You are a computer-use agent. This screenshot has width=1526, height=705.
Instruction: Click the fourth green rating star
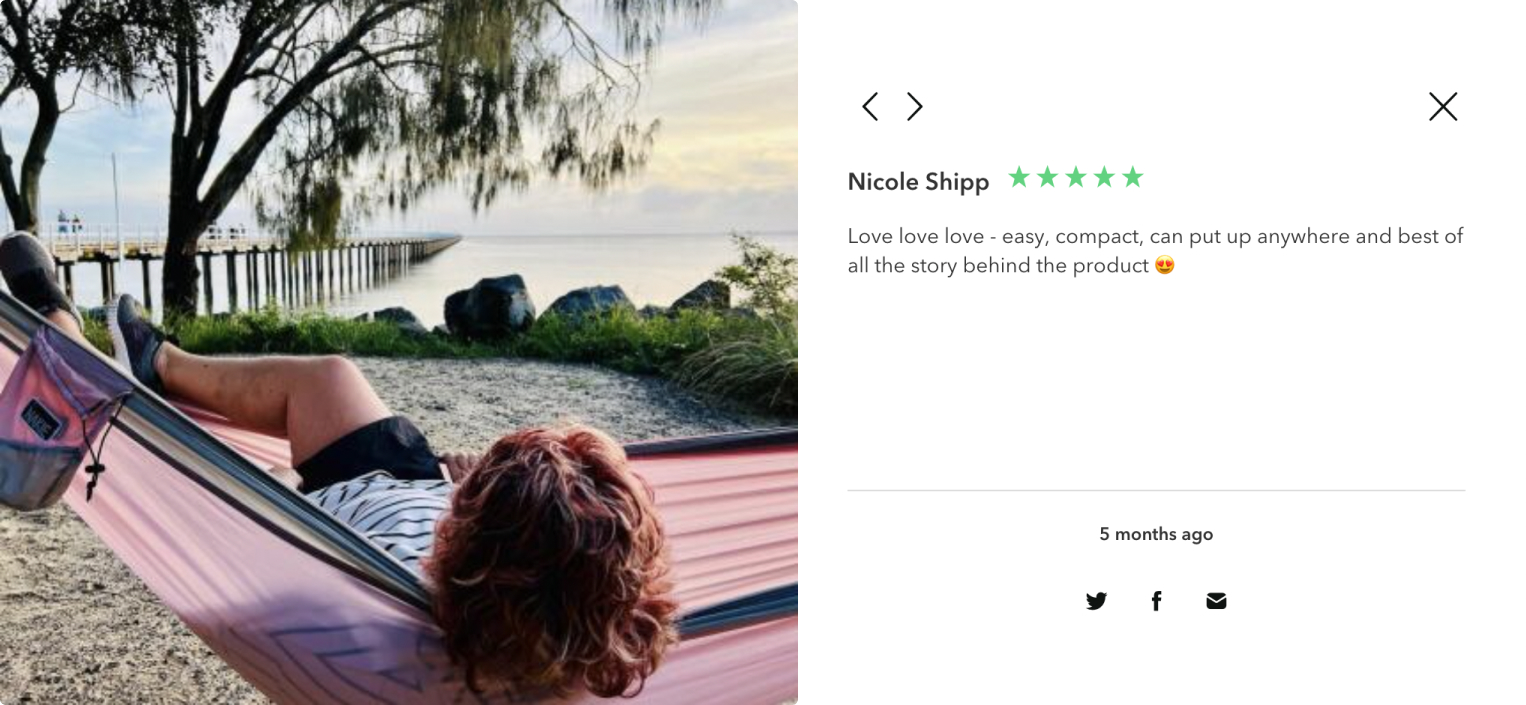1104,178
